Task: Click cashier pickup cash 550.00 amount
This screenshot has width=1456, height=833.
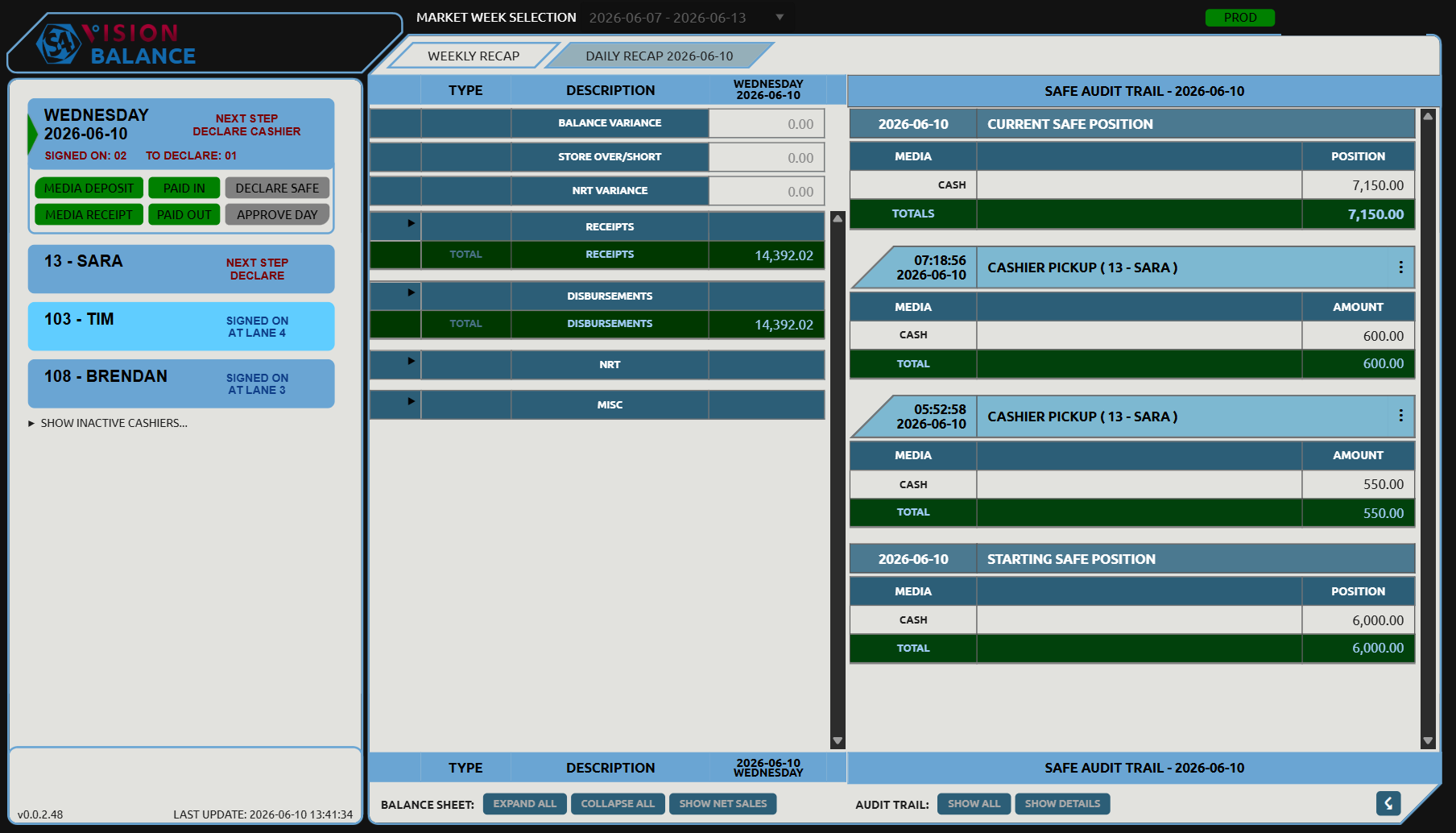Action: [1384, 484]
